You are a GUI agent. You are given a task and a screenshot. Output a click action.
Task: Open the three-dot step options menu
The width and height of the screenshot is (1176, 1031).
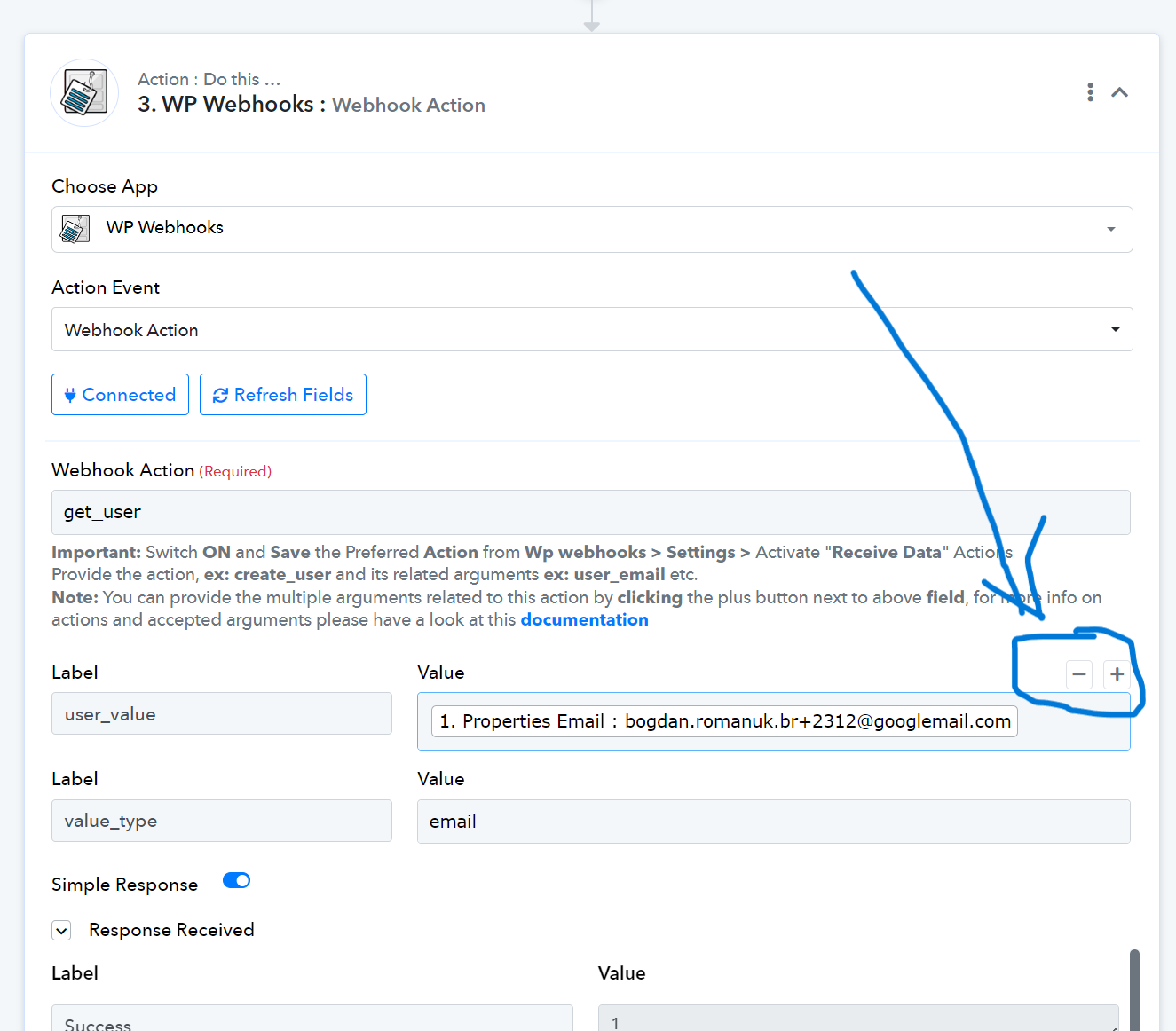(1090, 92)
